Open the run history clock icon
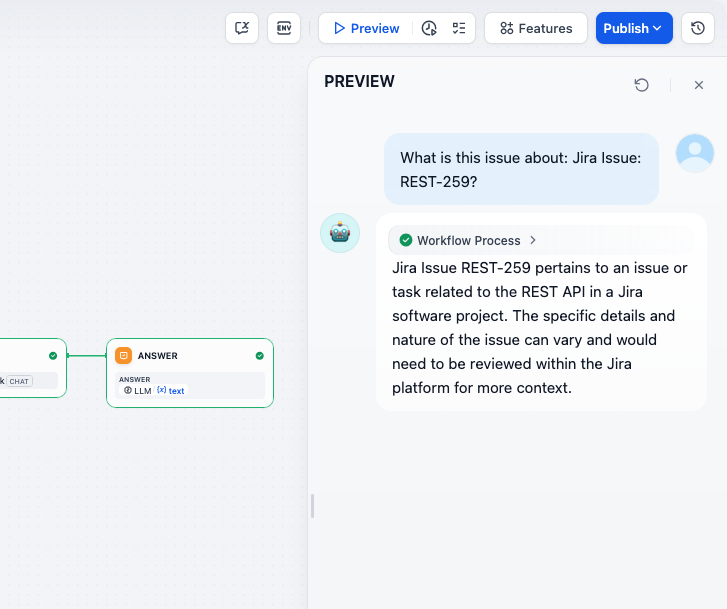Viewport: 727px width, 609px height. pyautogui.click(x=429, y=28)
